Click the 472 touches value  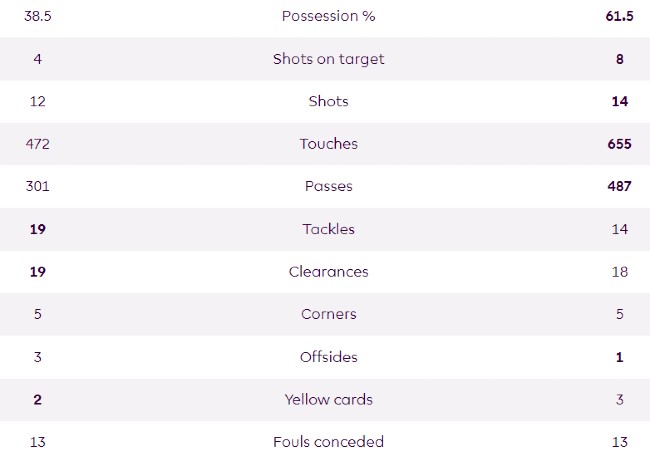click(38, 144)
